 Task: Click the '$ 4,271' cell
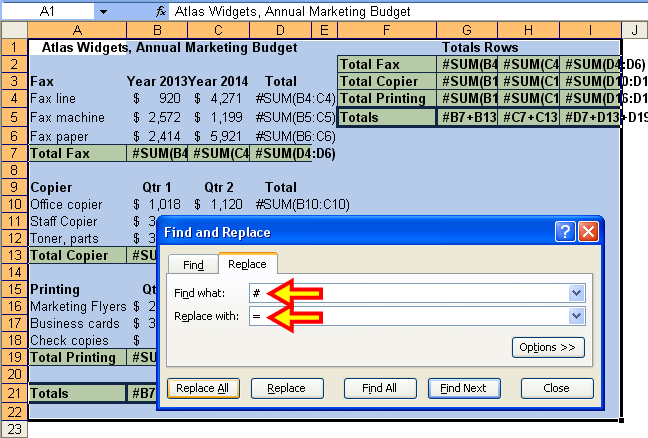(219, 98)
